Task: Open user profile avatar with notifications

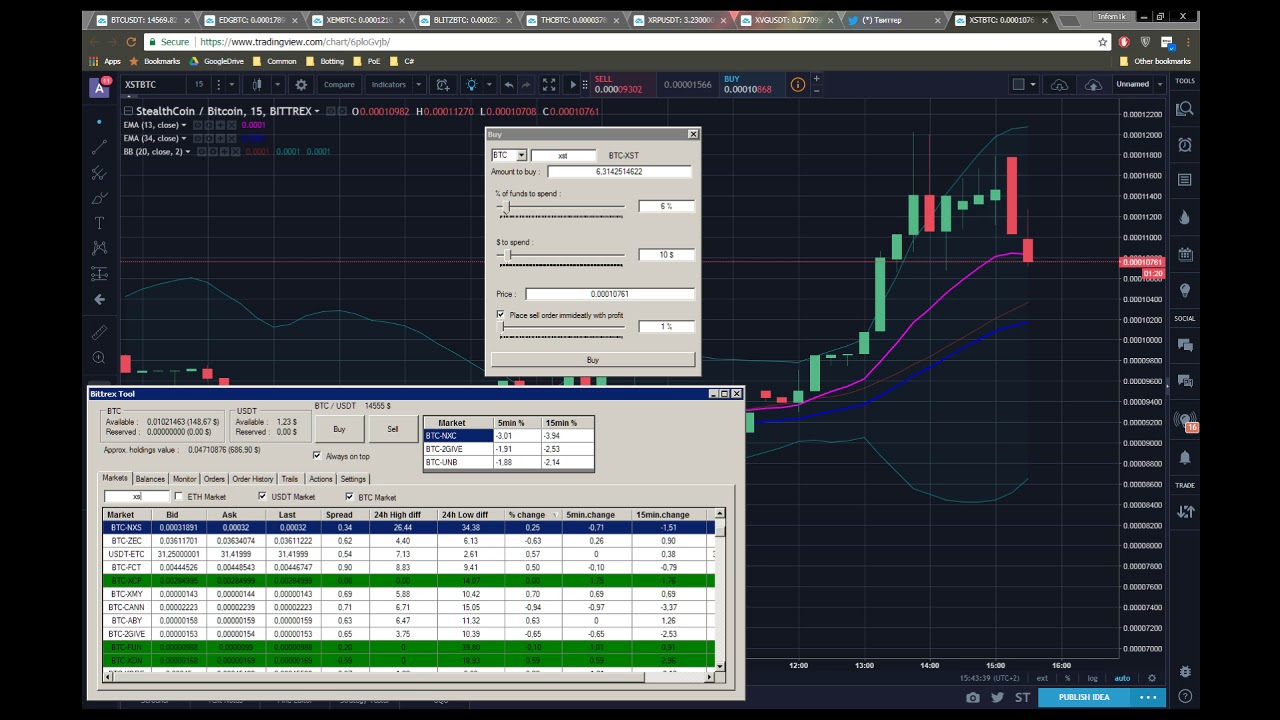Action: click(99, 87)
